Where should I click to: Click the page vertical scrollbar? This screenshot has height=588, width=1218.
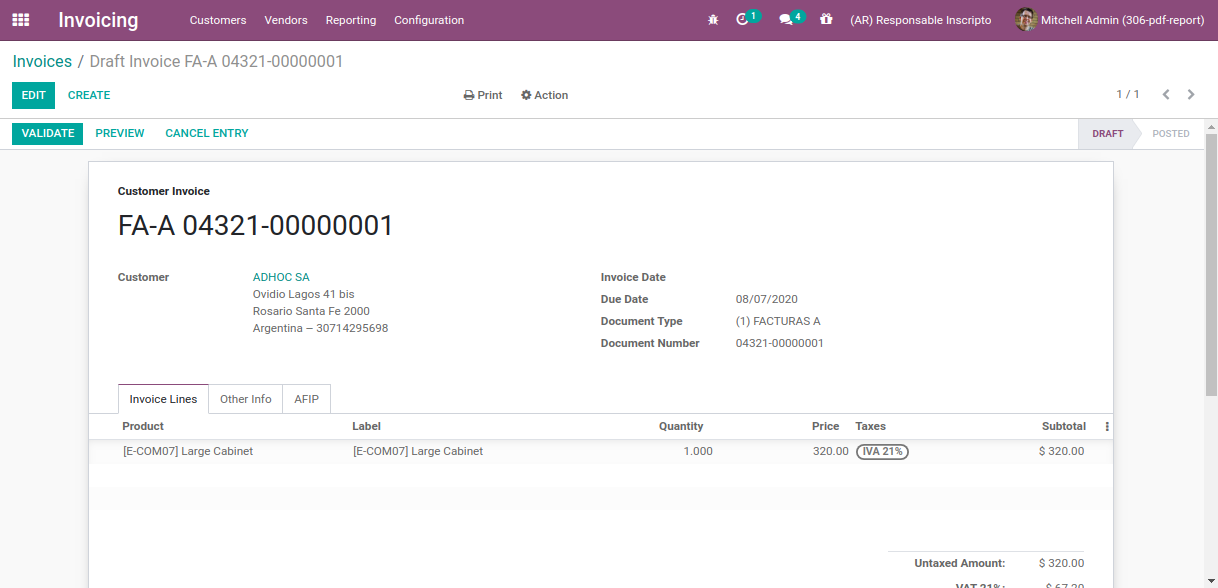click(1211, 266)
